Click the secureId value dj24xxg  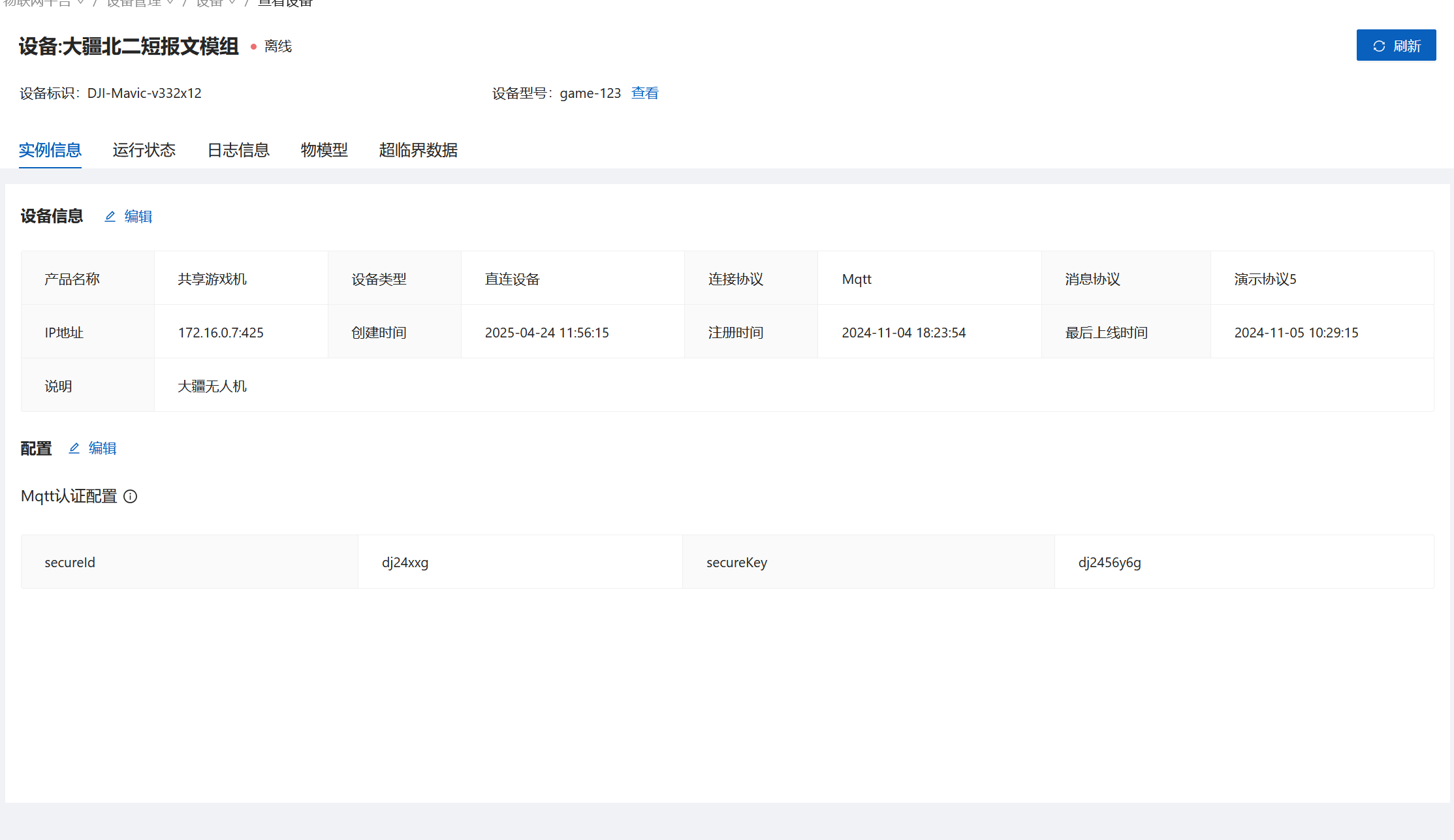pyautogui.click(x=405, y=563)
